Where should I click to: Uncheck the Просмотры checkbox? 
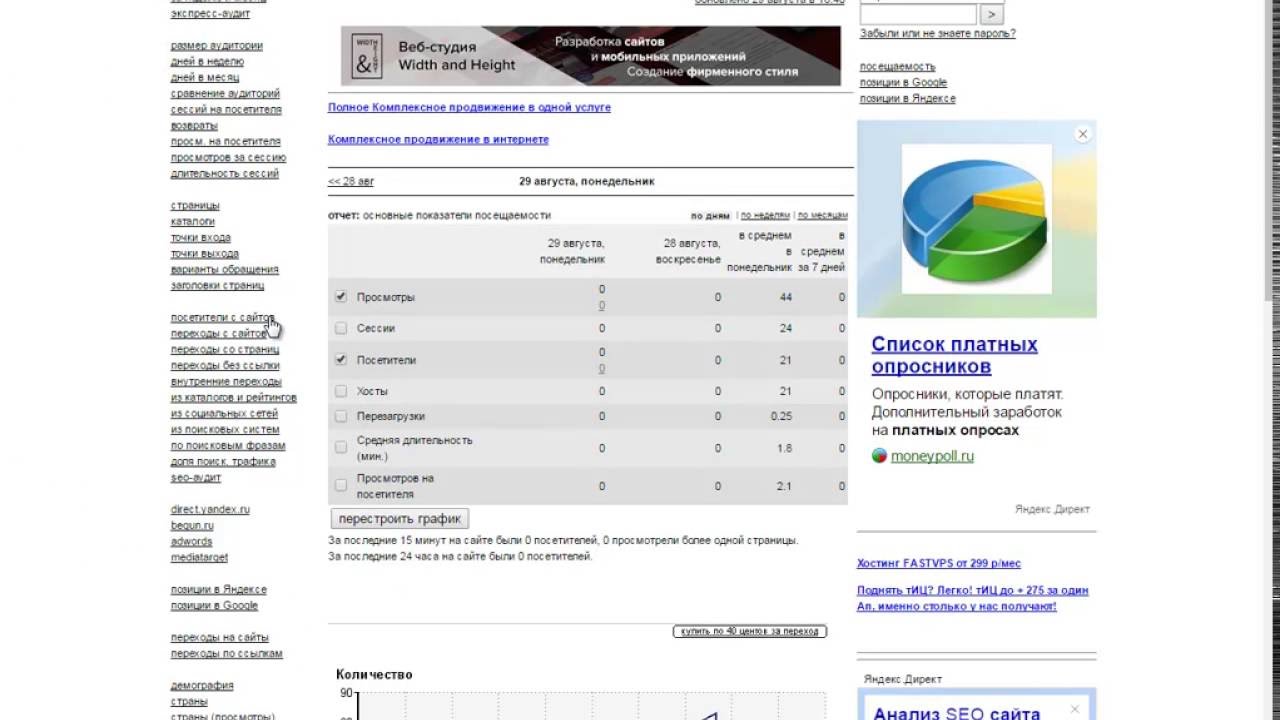[x=341, y=297]
